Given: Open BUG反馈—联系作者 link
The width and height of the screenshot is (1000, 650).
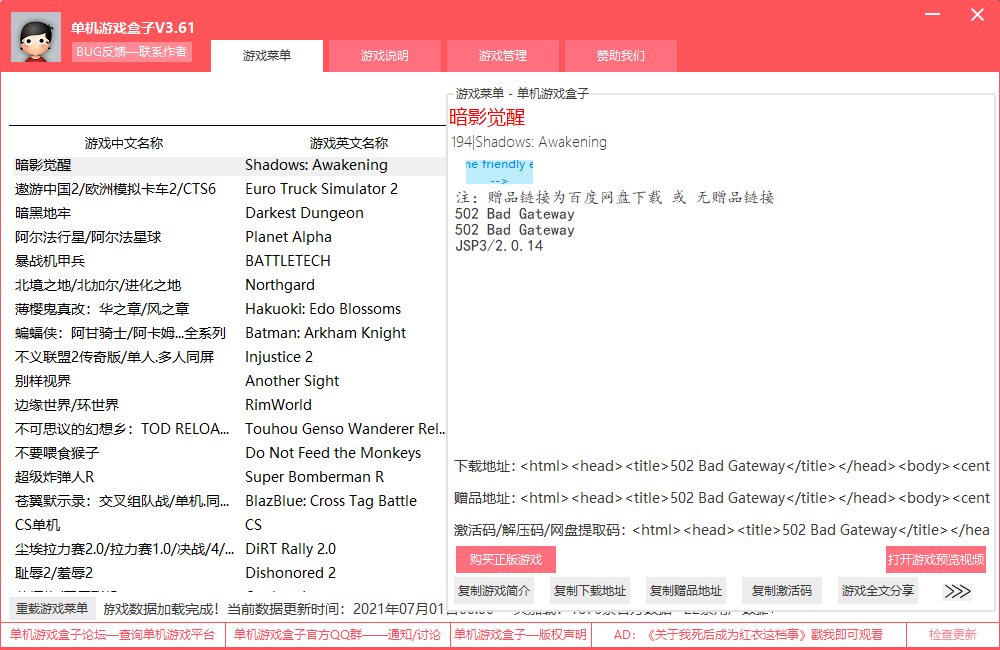Looking at the screenshot, I should pyautogui.click(x=132, y=52).
